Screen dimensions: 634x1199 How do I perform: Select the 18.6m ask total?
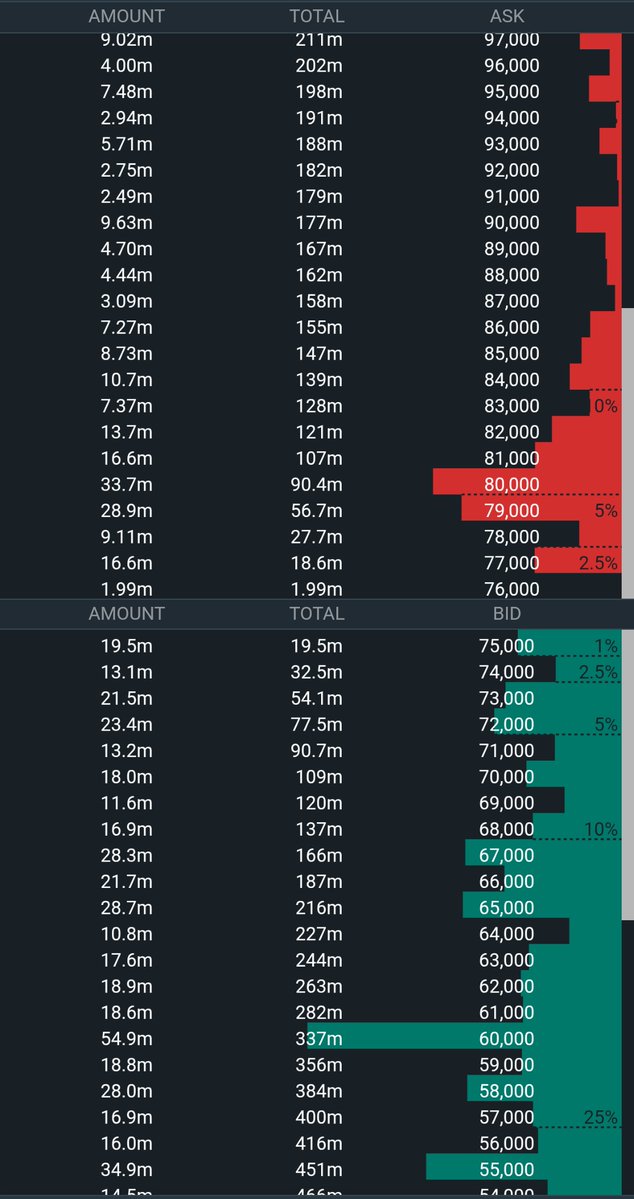[317, 563]
